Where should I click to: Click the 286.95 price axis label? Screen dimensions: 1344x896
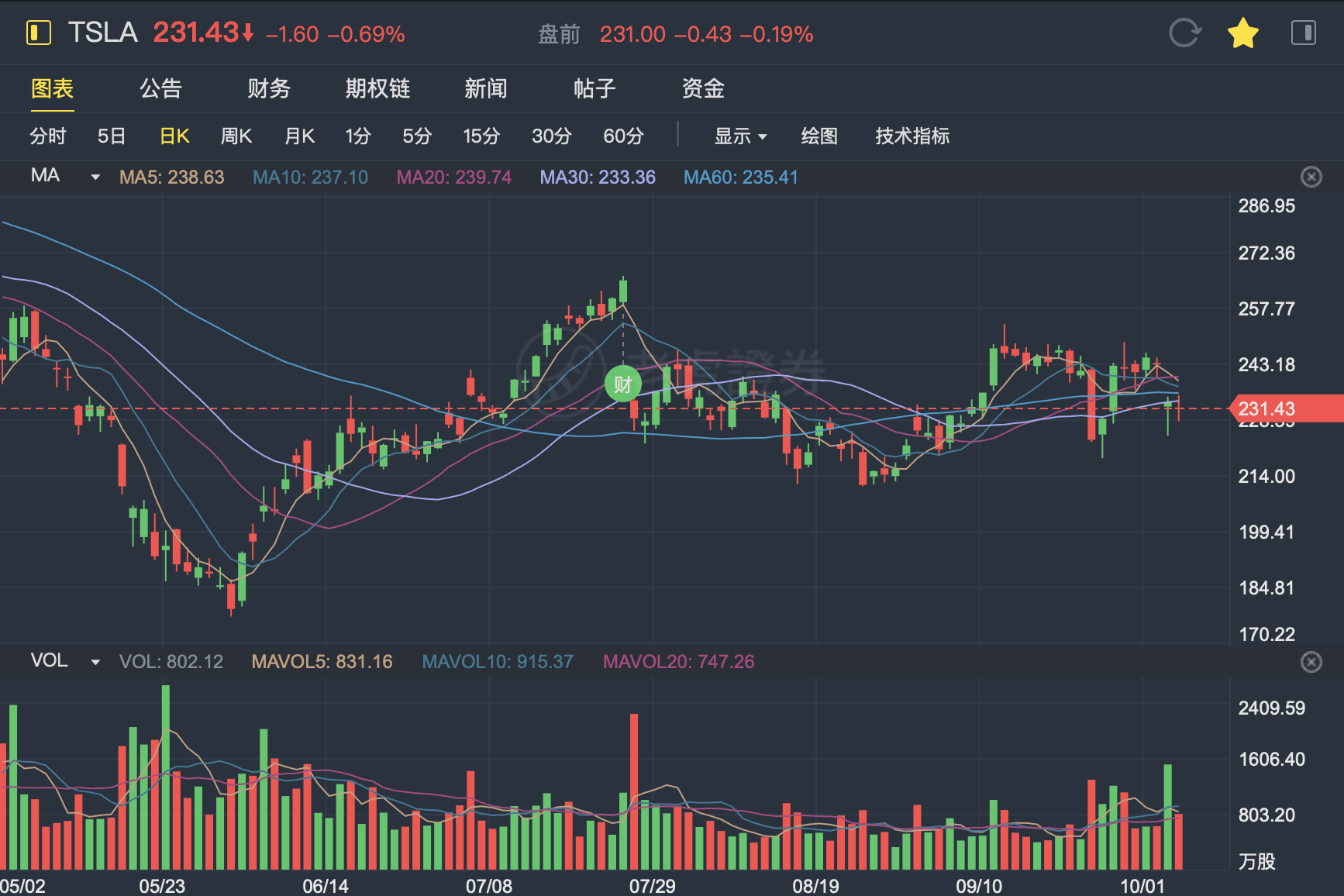point(1266,206)
